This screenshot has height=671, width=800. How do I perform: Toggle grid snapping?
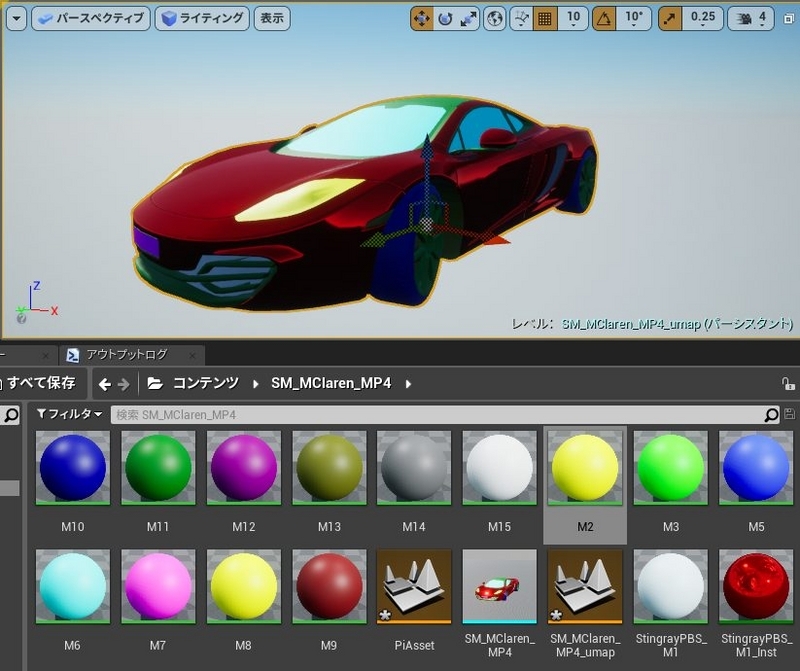click(544, 19)
